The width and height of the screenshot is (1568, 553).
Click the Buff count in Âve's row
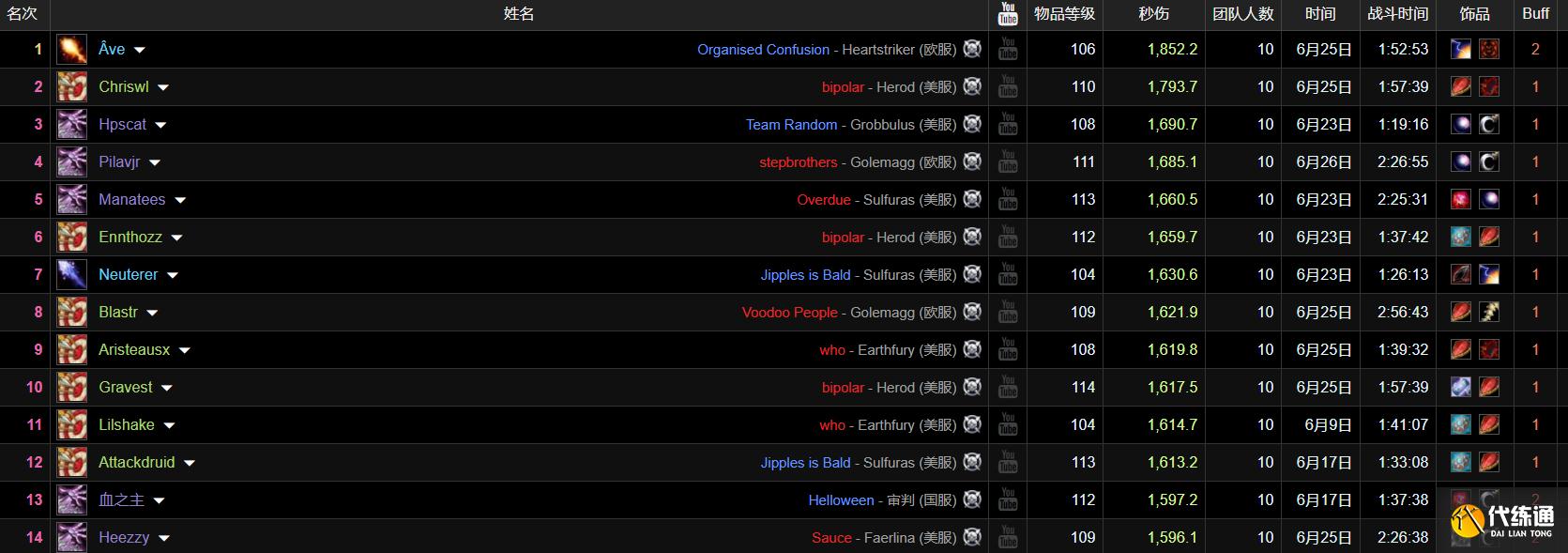pos(1535,49)
